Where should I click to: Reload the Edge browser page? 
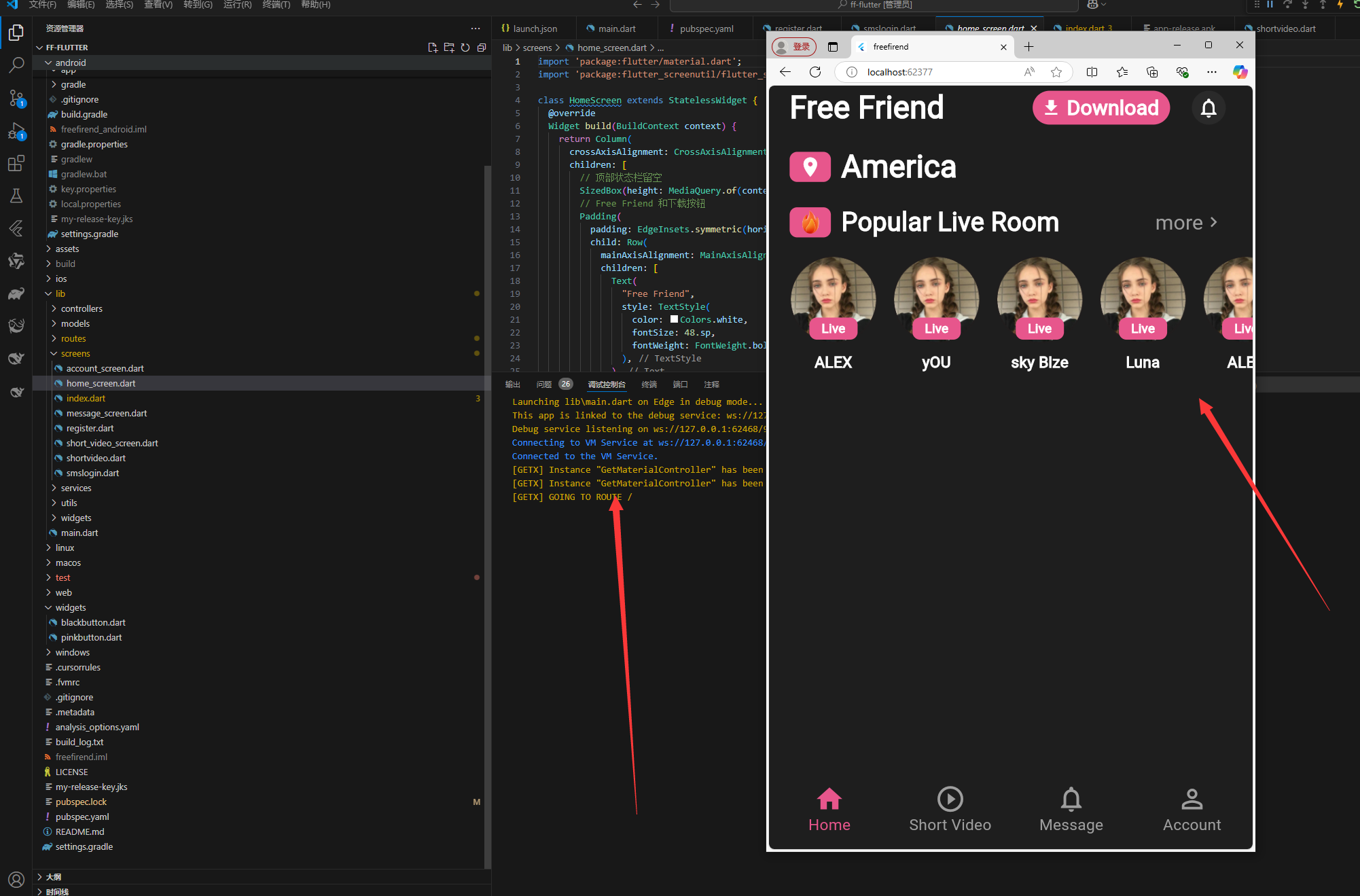pos(815,72)
